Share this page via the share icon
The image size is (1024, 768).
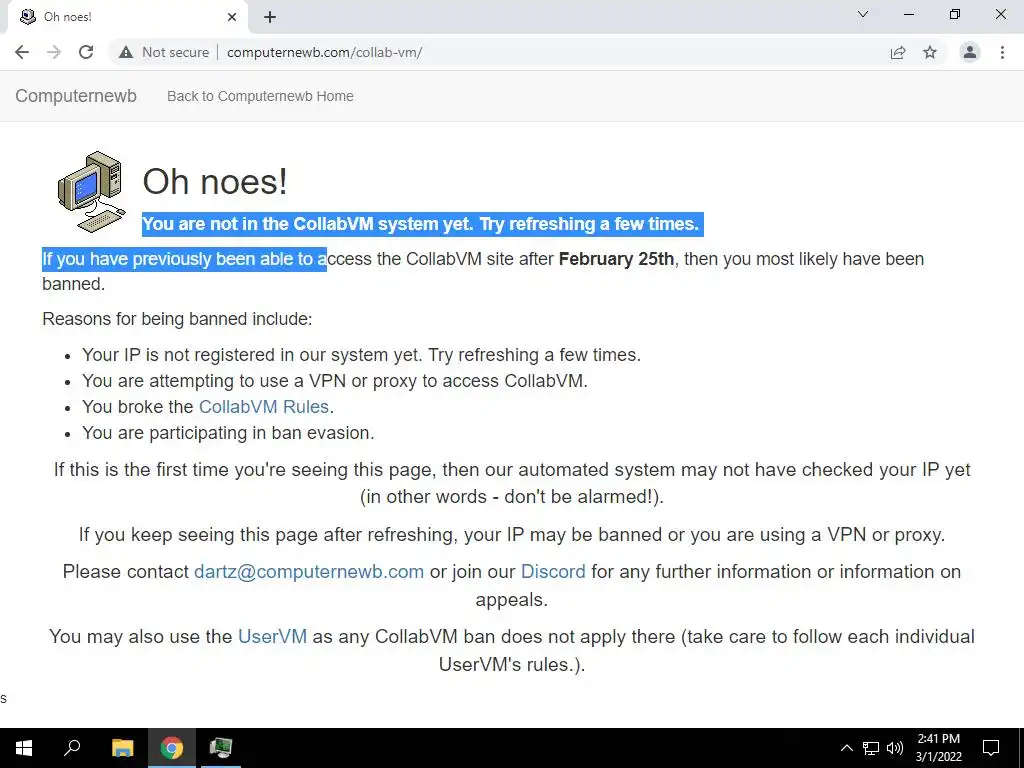(x=898, y=52)
